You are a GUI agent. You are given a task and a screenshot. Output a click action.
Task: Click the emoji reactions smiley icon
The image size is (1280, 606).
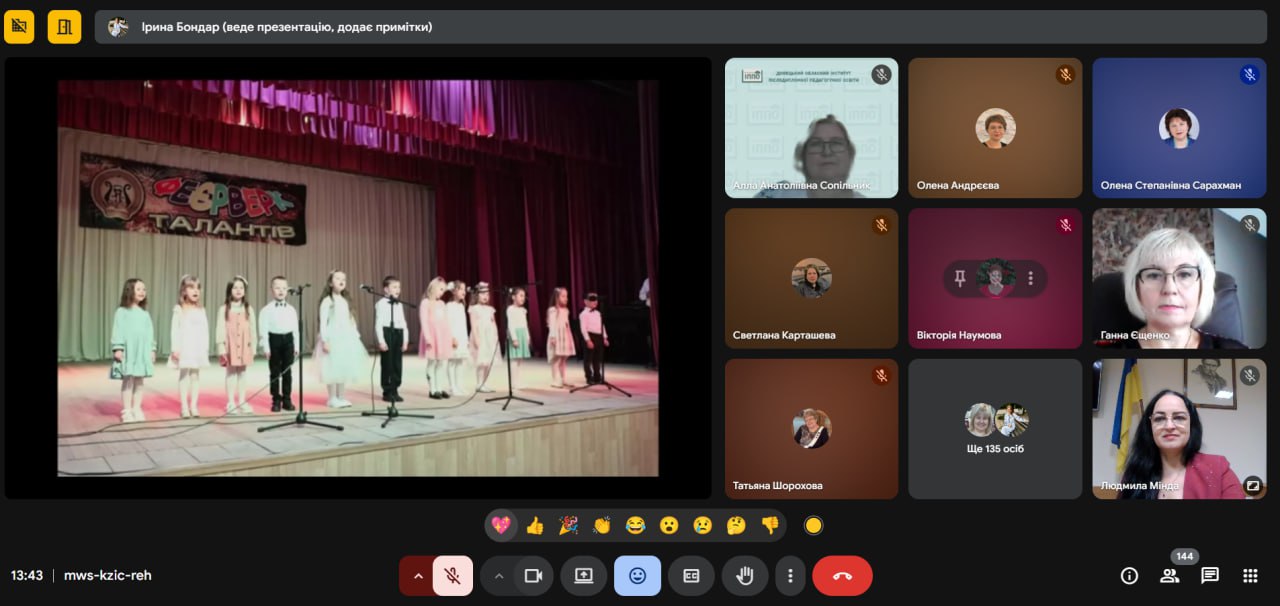tap(637, 576)
